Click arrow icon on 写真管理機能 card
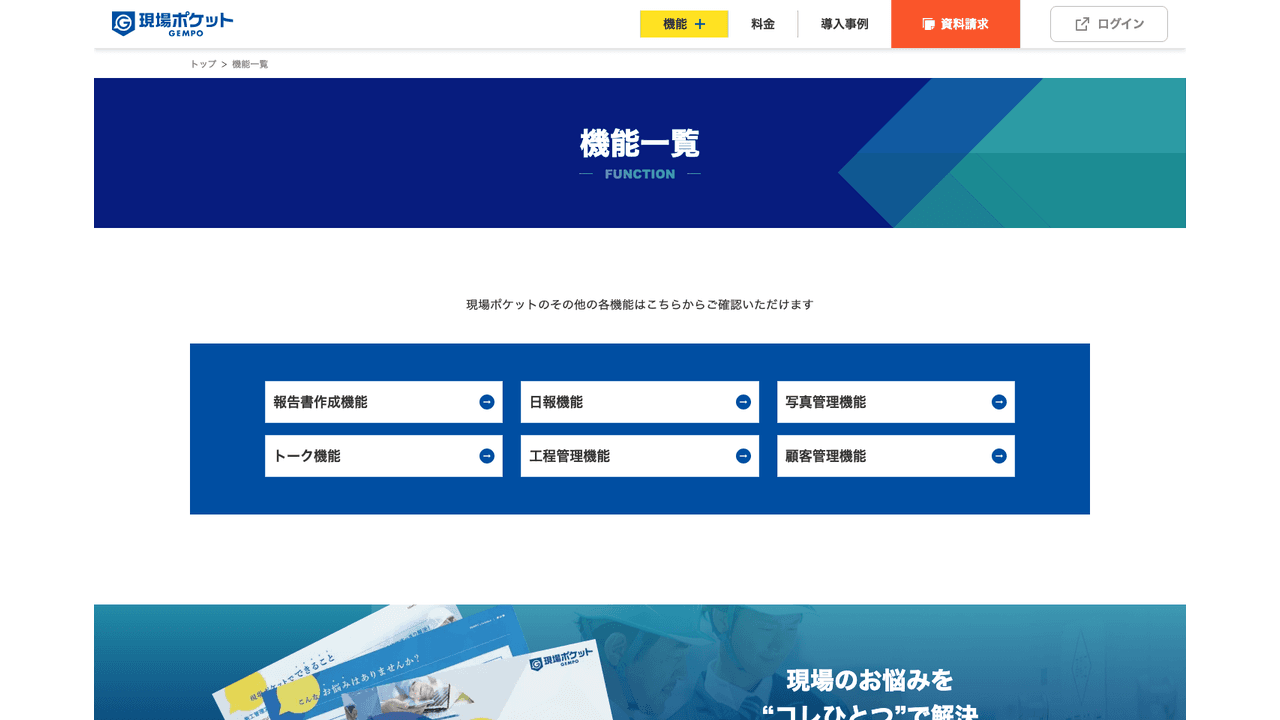This screenshot has height=720, width=1280. click(x=999, y=402)
